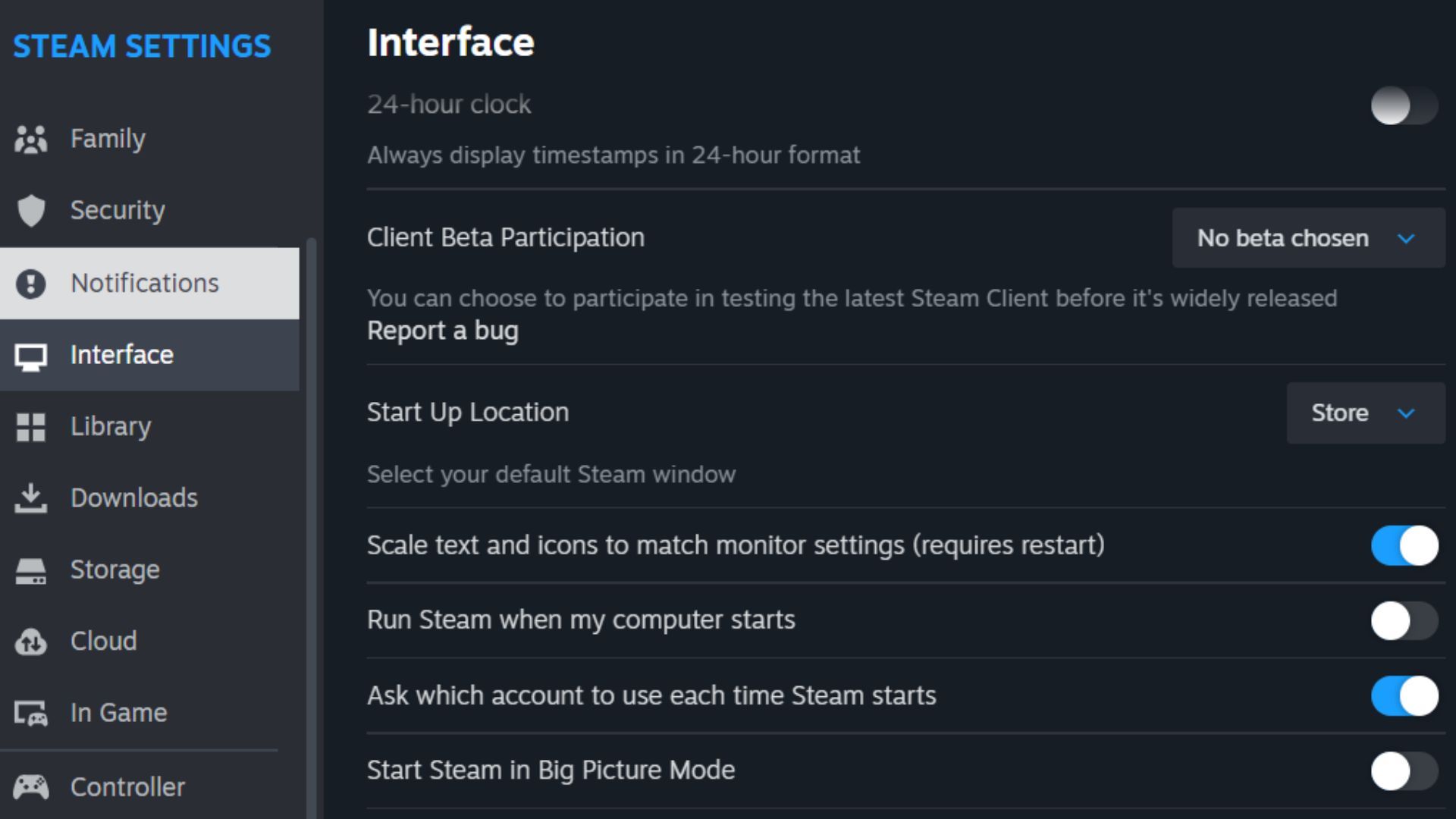Click the Storage drive icon
This screenshot has height=819, width=1456.
31,570
